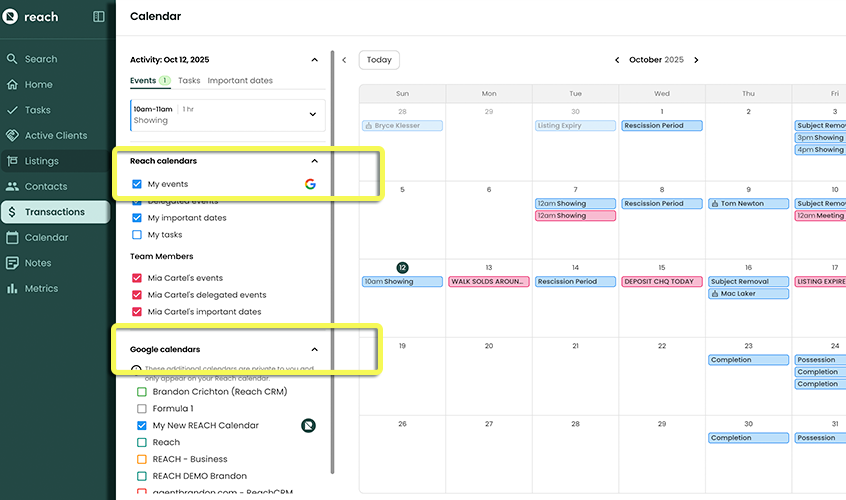Collapse the Google calendars section
The width and height of the screenshot is (846, 500).
(x=314, y=349)
